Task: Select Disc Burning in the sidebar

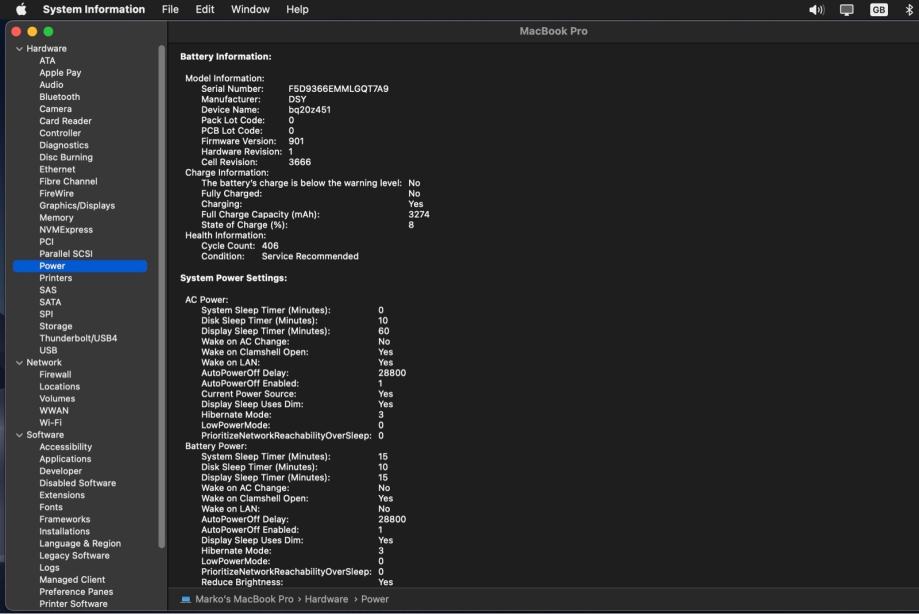Action: pyautogui.click(x=66, y=157)
